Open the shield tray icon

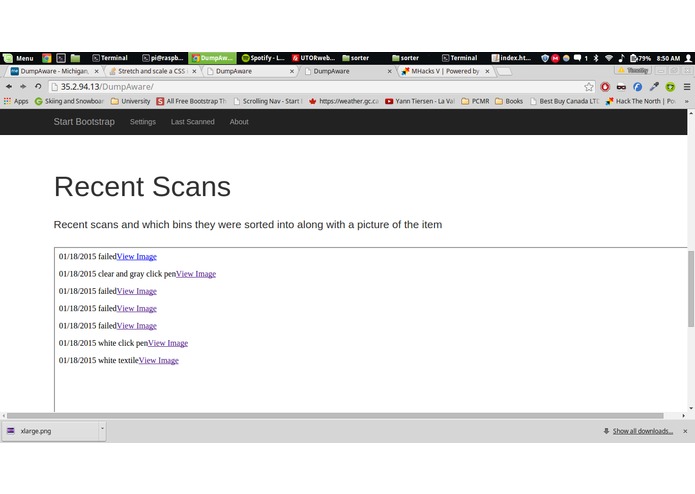click(x=545, y=58)
